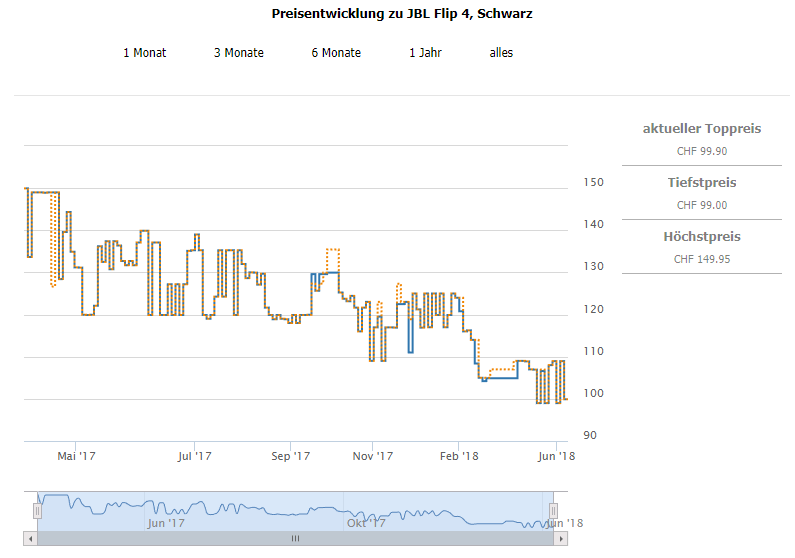Click the 'aktueller Toppreis' heading
795x558 pixels.
pos(701,129)
